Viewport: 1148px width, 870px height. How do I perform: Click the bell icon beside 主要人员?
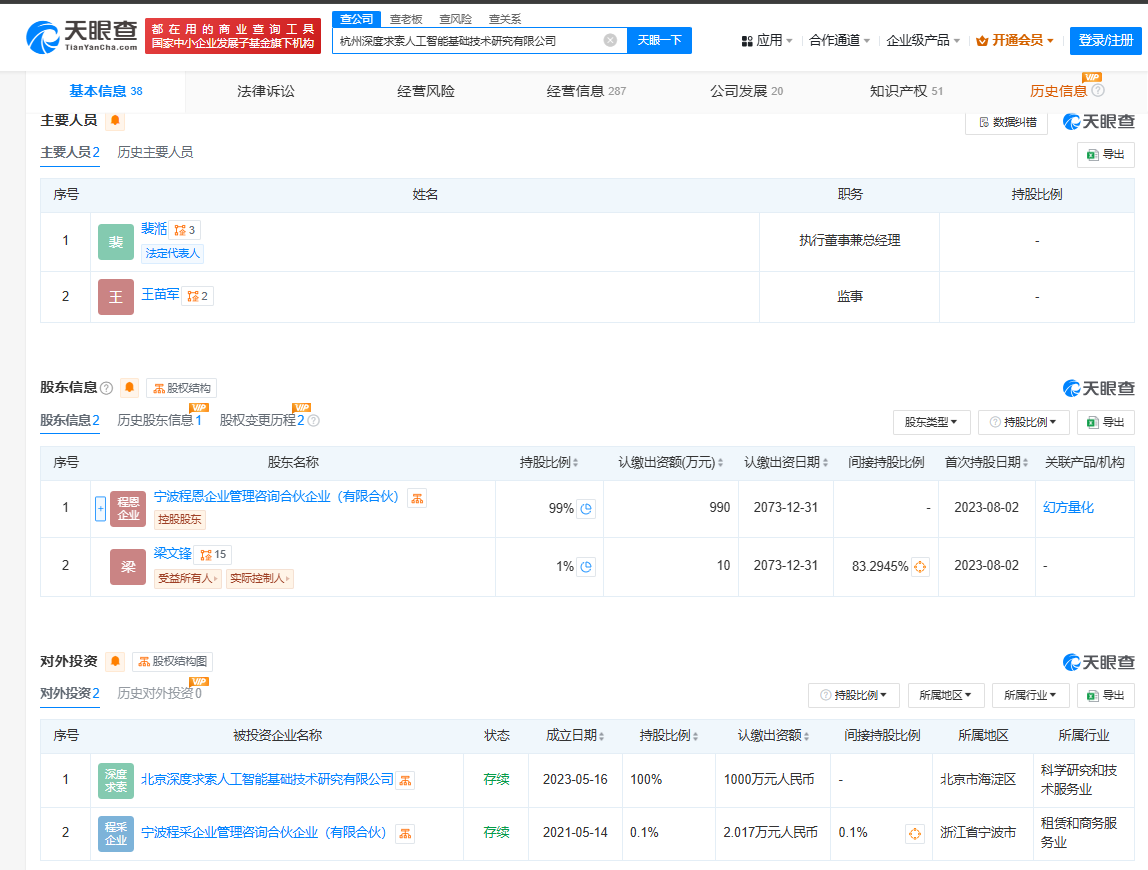point(115,121)
